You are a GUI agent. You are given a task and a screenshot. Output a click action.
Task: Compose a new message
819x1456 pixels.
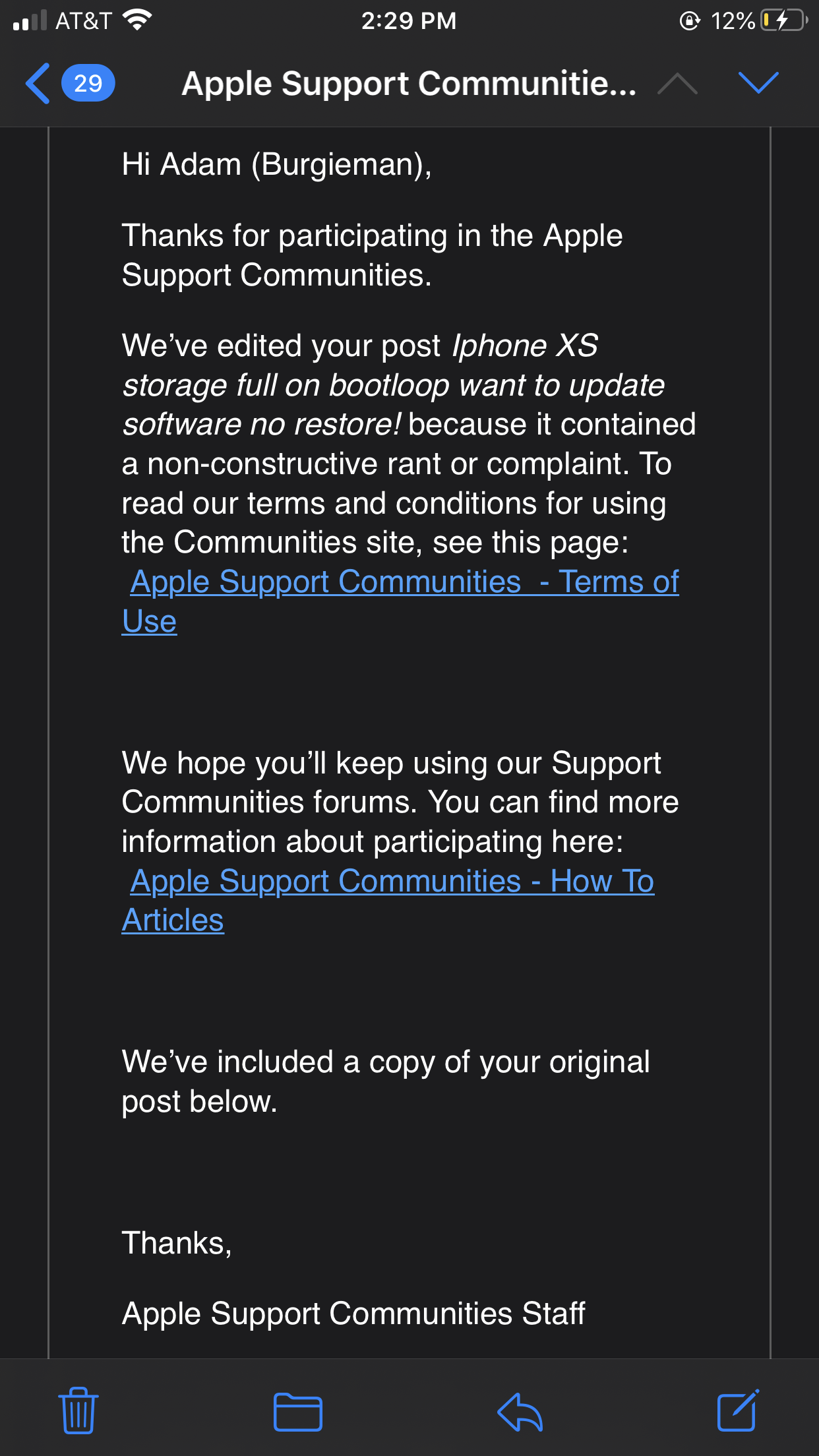click(x=737, y=1410)
